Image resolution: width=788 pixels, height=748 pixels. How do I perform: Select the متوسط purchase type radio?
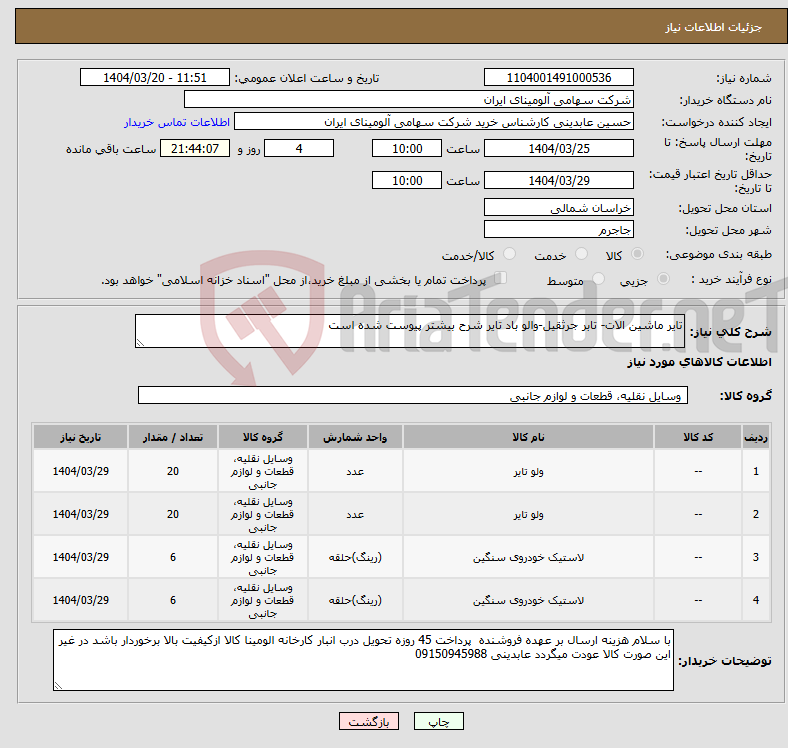click(x=598, y=278)
